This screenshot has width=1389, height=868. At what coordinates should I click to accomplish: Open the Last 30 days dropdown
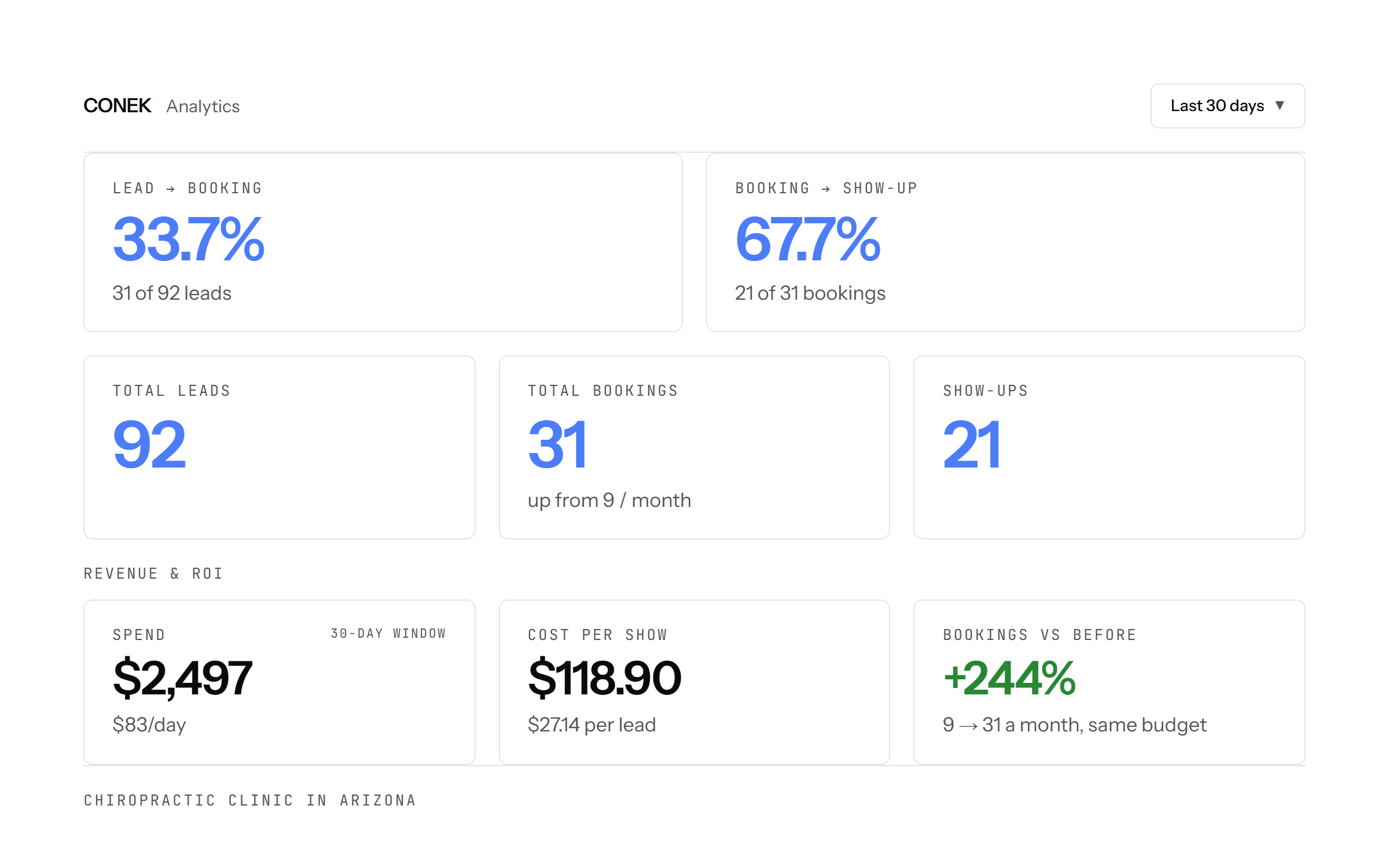[x=1228, y=106]
